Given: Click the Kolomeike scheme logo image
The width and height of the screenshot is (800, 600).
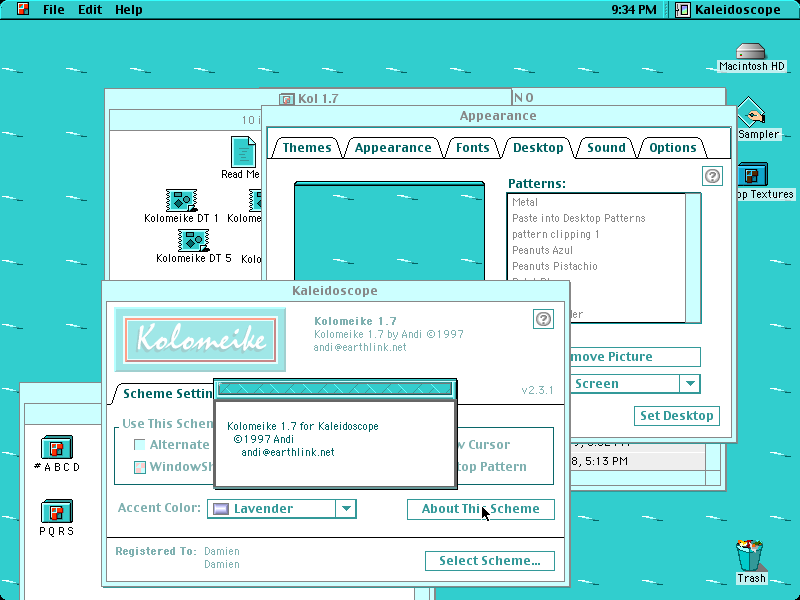Looking at the screenshot, I should tap(200, 339).
